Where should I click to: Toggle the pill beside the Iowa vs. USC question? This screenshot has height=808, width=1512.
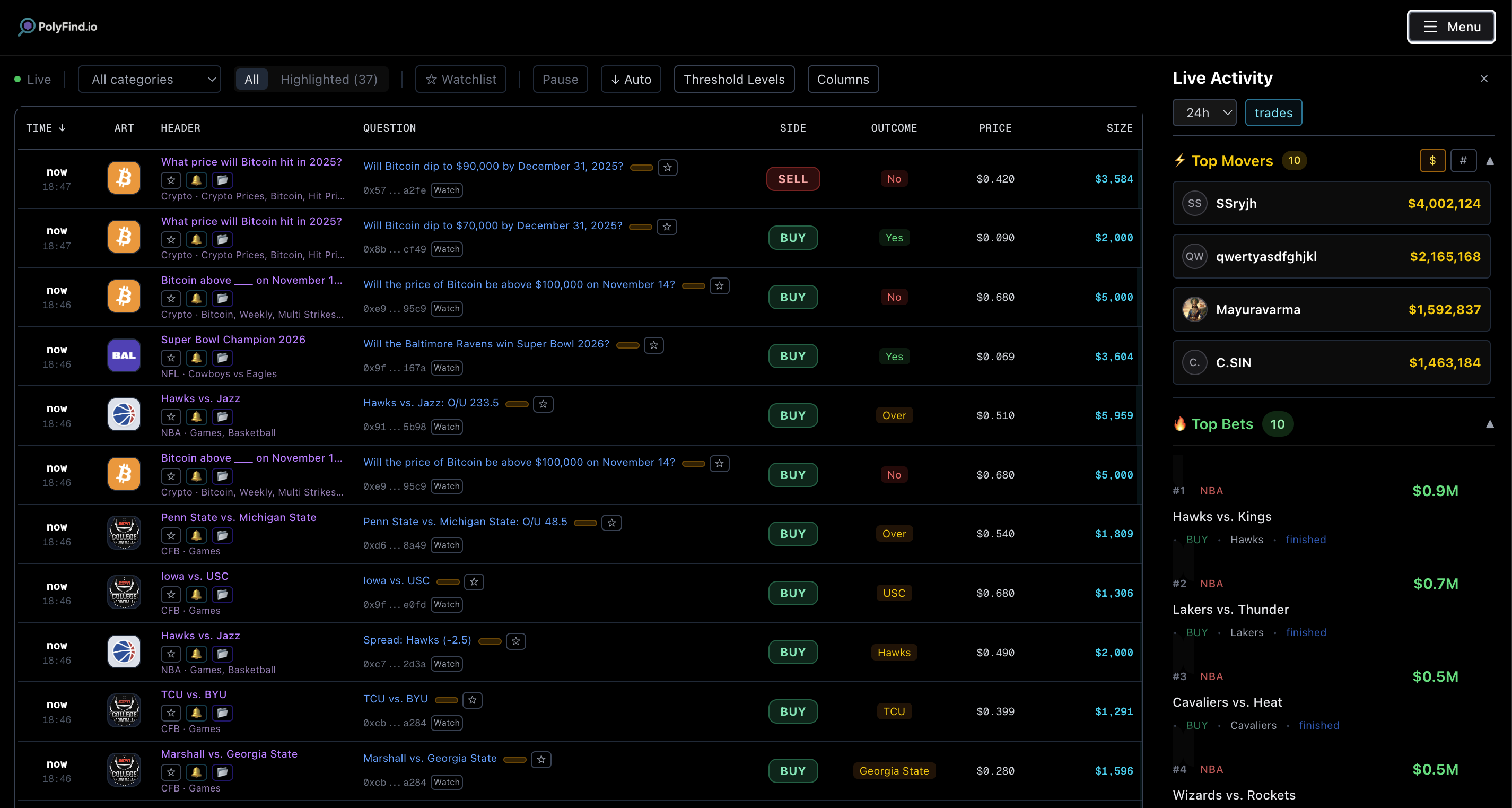[448, 582]
